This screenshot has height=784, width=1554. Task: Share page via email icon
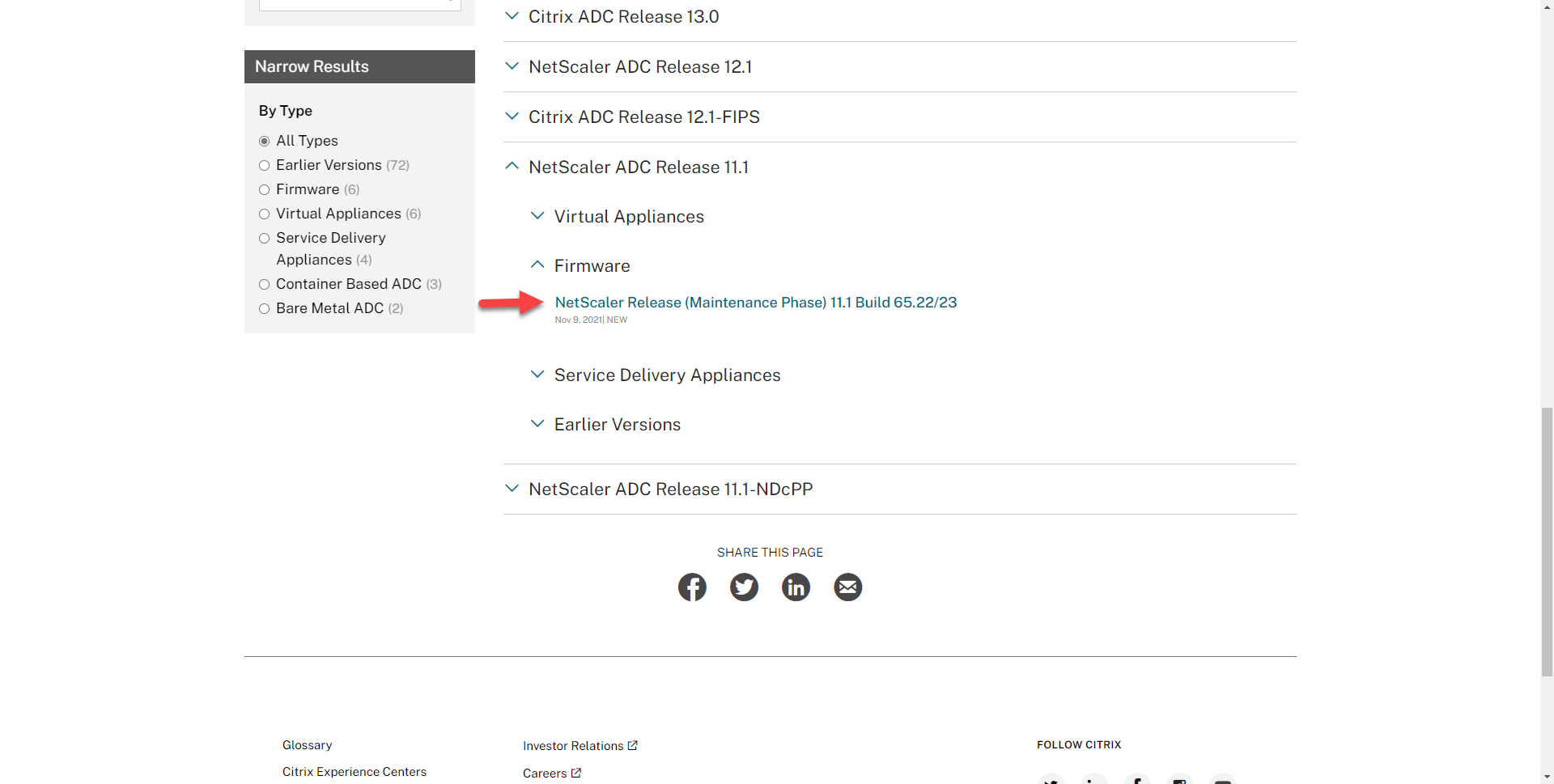coord(847,587)
